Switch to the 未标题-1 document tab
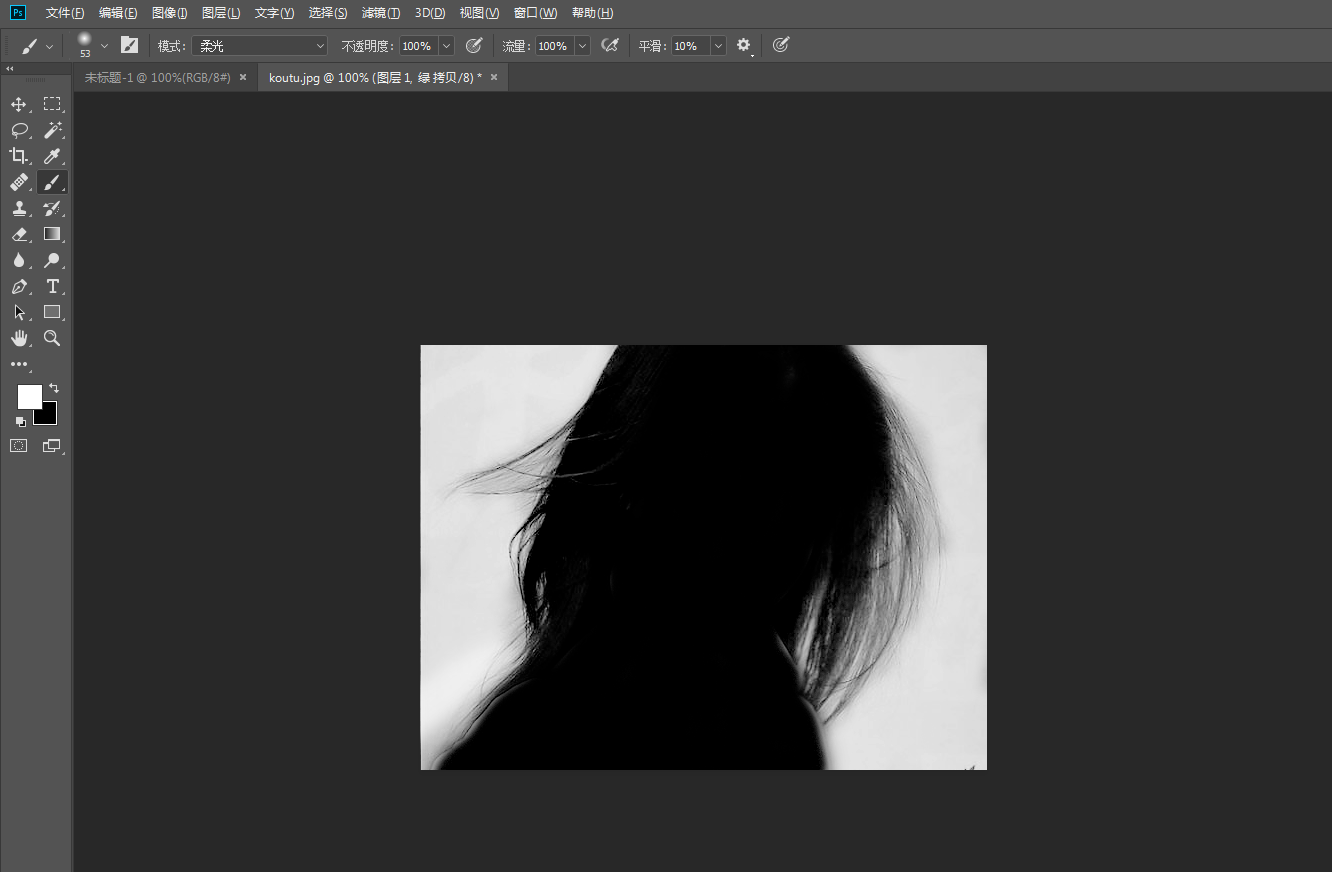Viewport: 1332px width, 872px height. tap(158, 77)
